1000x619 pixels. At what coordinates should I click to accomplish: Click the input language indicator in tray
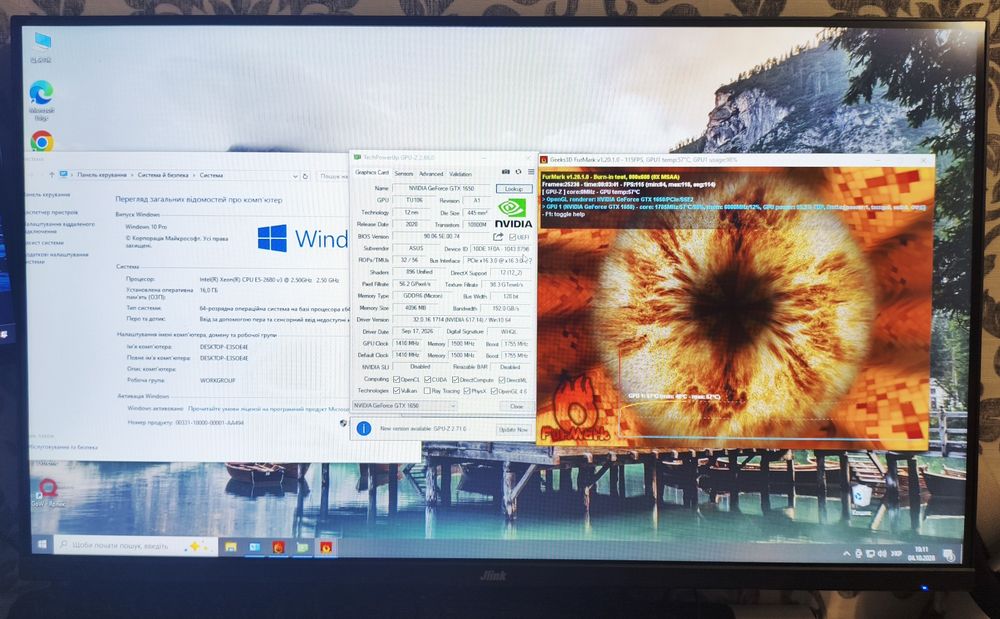[x=897, y=553]
